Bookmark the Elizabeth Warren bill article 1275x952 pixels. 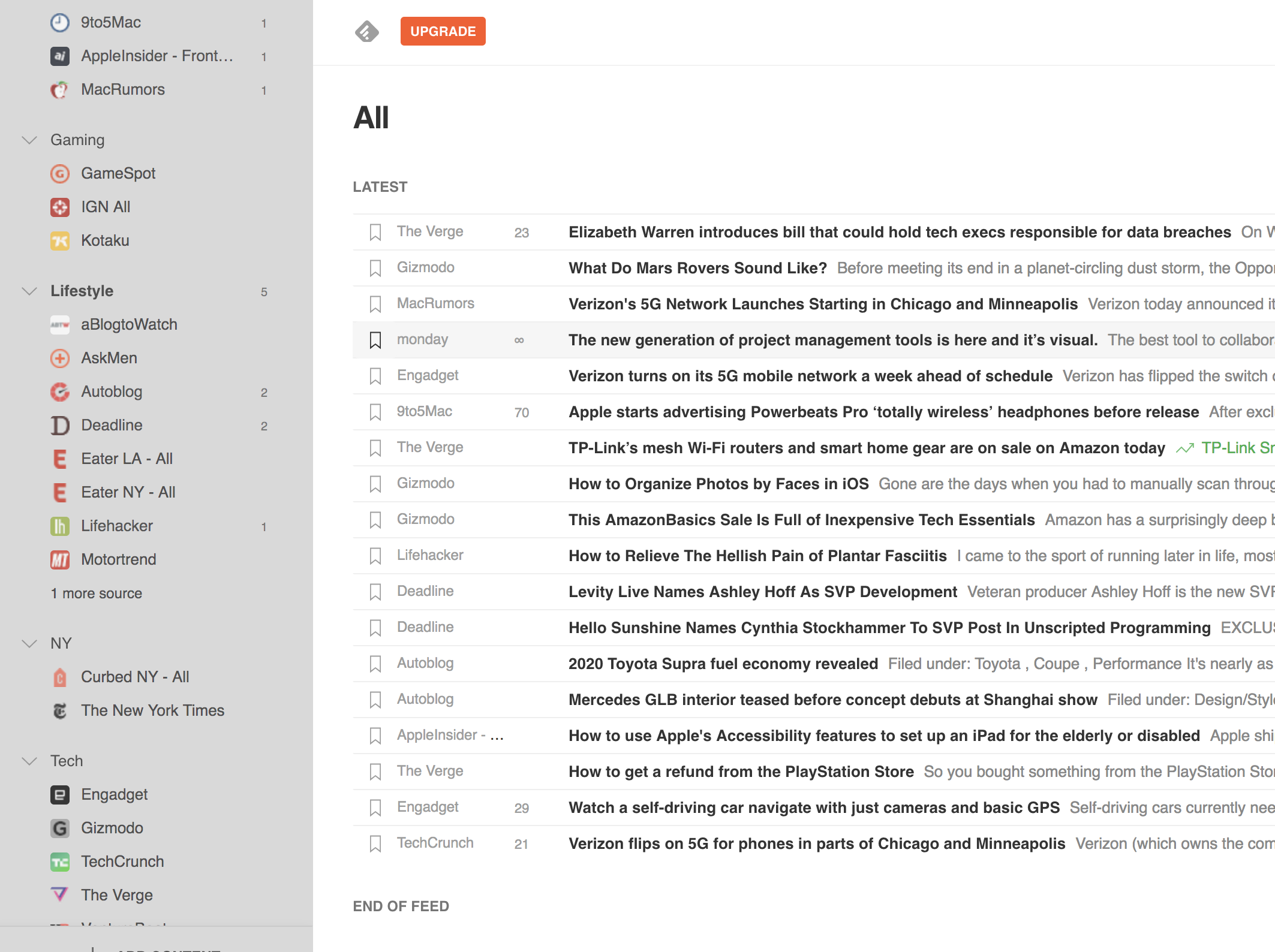pos(375,232)
